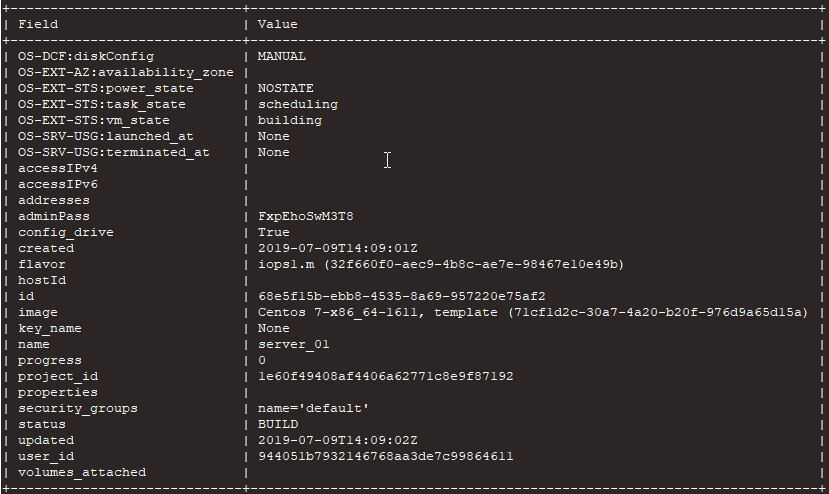Screen dimensions: 829x494
Task: Click the diskConfig value MANUAL
Action: [282, 56]
